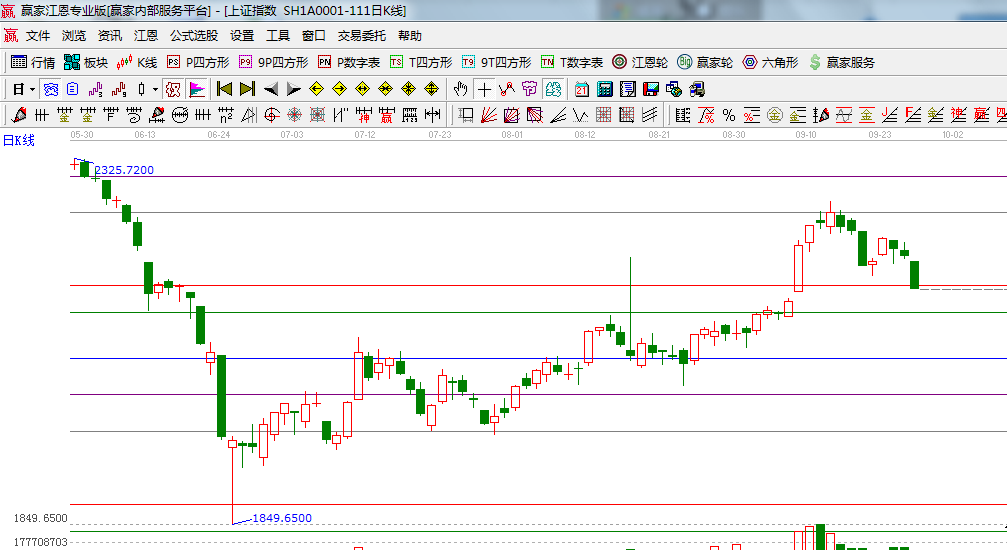Click the calculator icon in the toolbar
This screenshot has width=1007, height=550.
[x=604, y=89]
